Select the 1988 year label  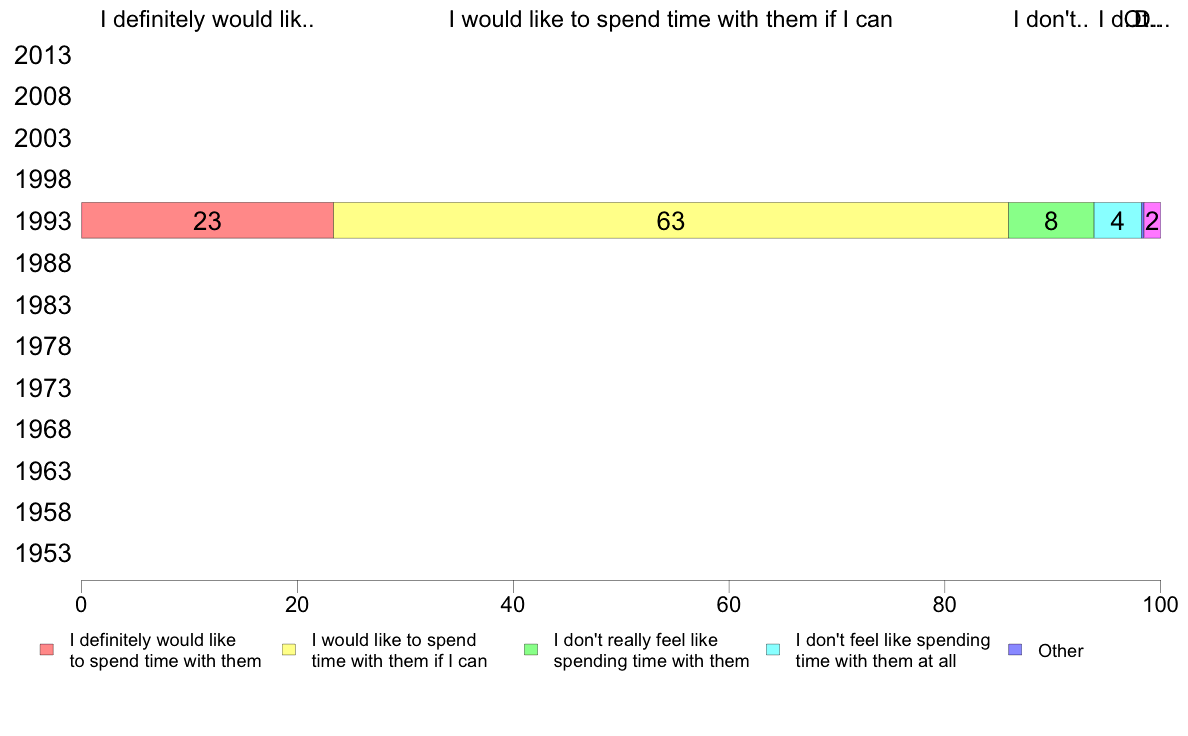point(42,263)
